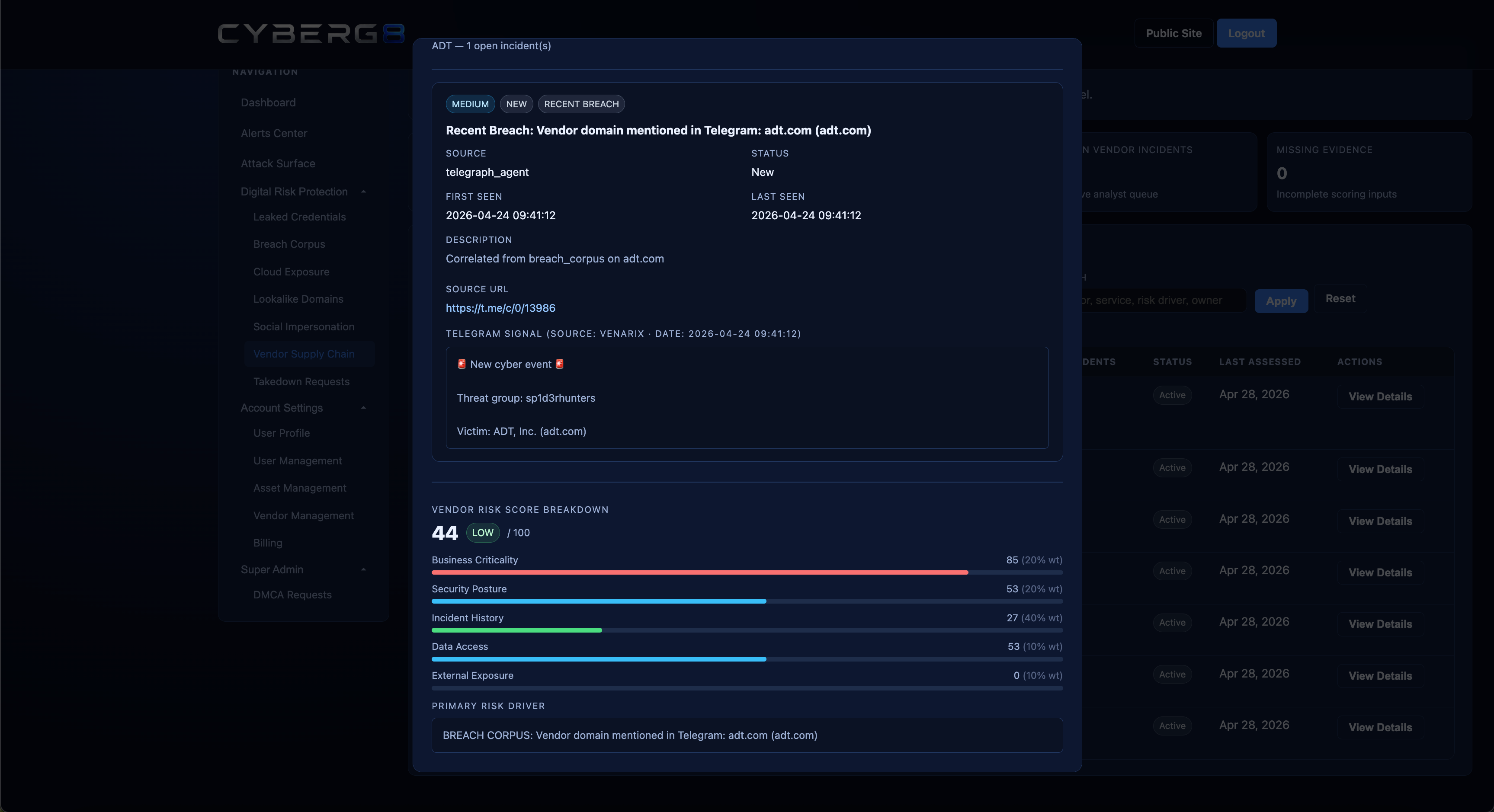Click the incident title 'Recent Breach: Vendor domain mentioned'
Viewport: 1494px width, 812px height.
coord(658,131)
